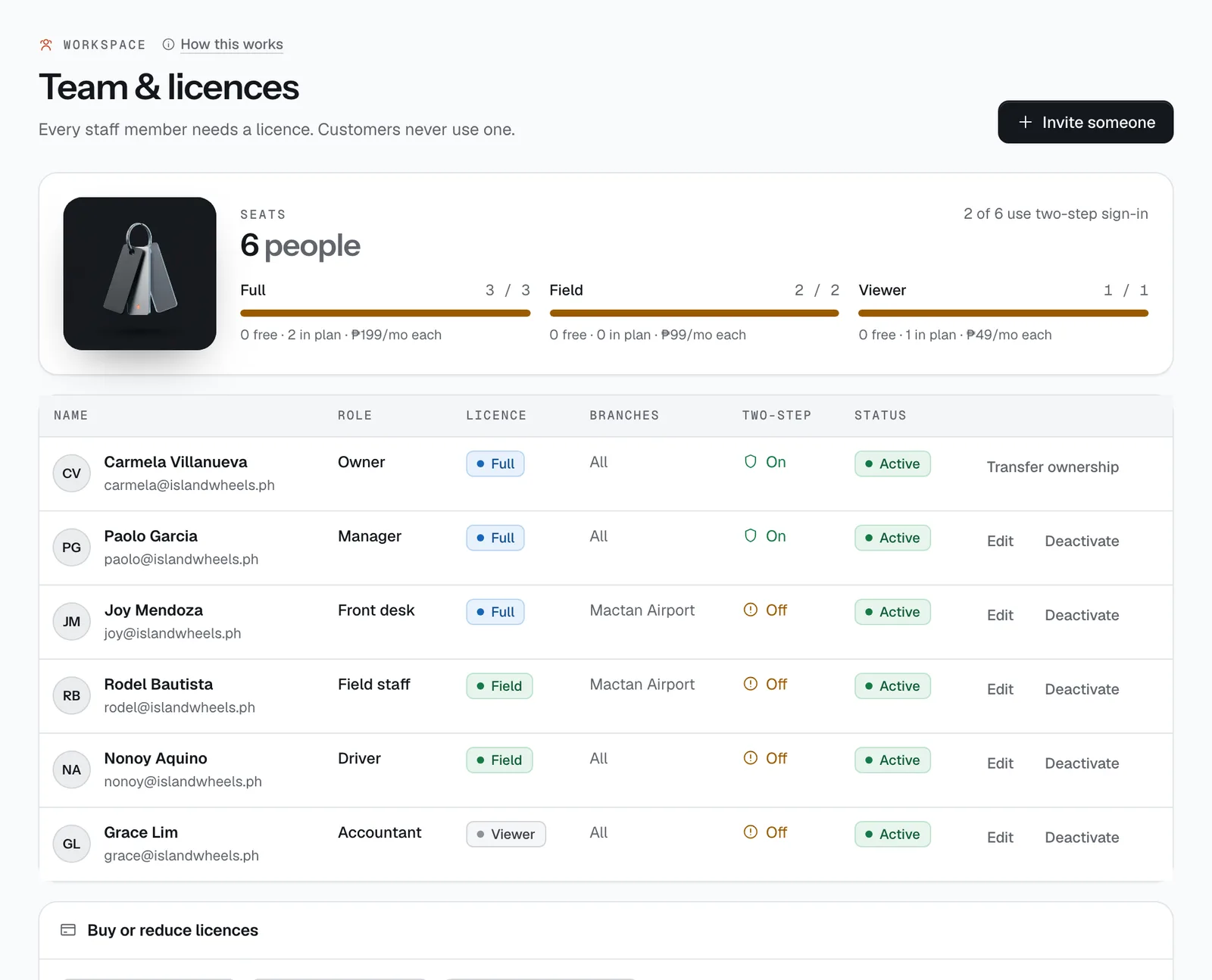The height and width of the screenshot is (980, 1212).
Task: Deactivate Nonoy Aquino
Action: tap(1082, 764)
